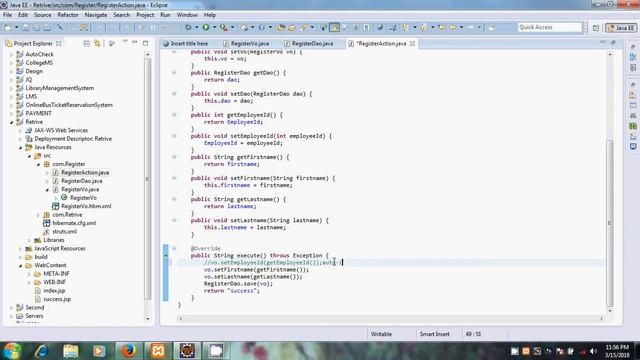Open the Source menu
This screenshot has width=640, height=360.
click(42, 15)
